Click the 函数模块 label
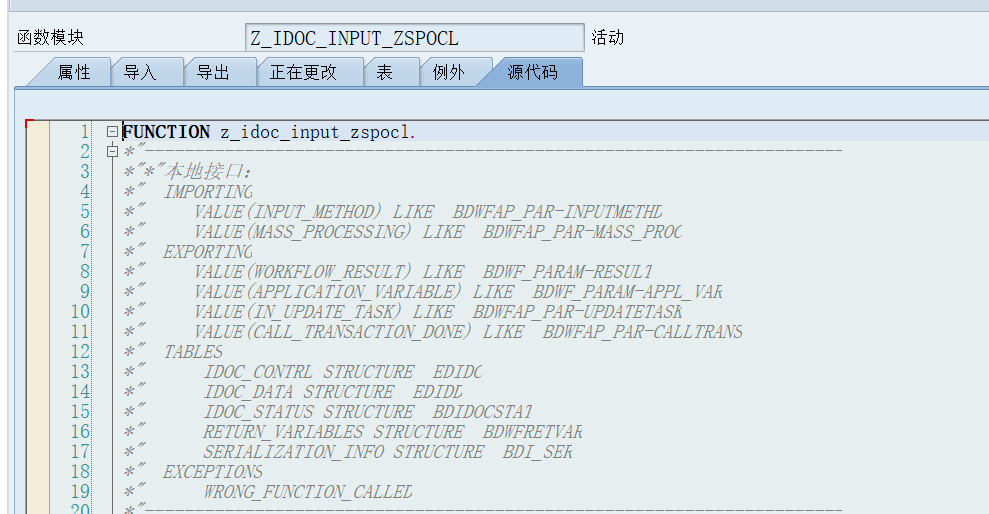Viewport: 989px width, 514px height. click(x=50, y=38)
